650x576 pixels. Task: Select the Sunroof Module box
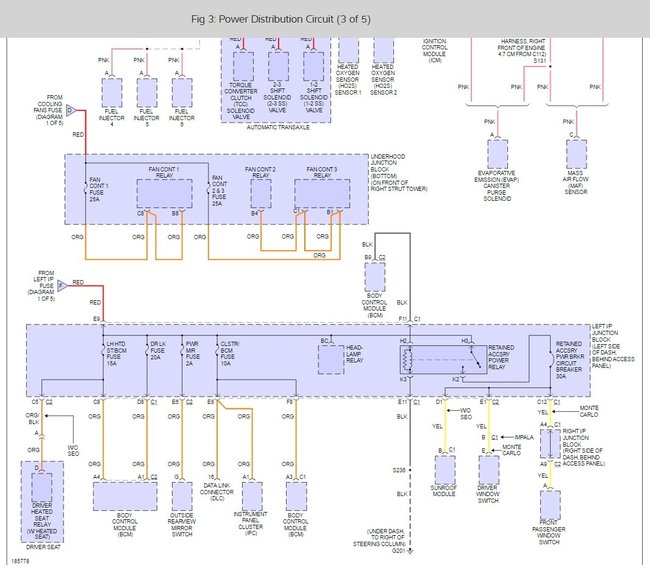coord(445,470)
